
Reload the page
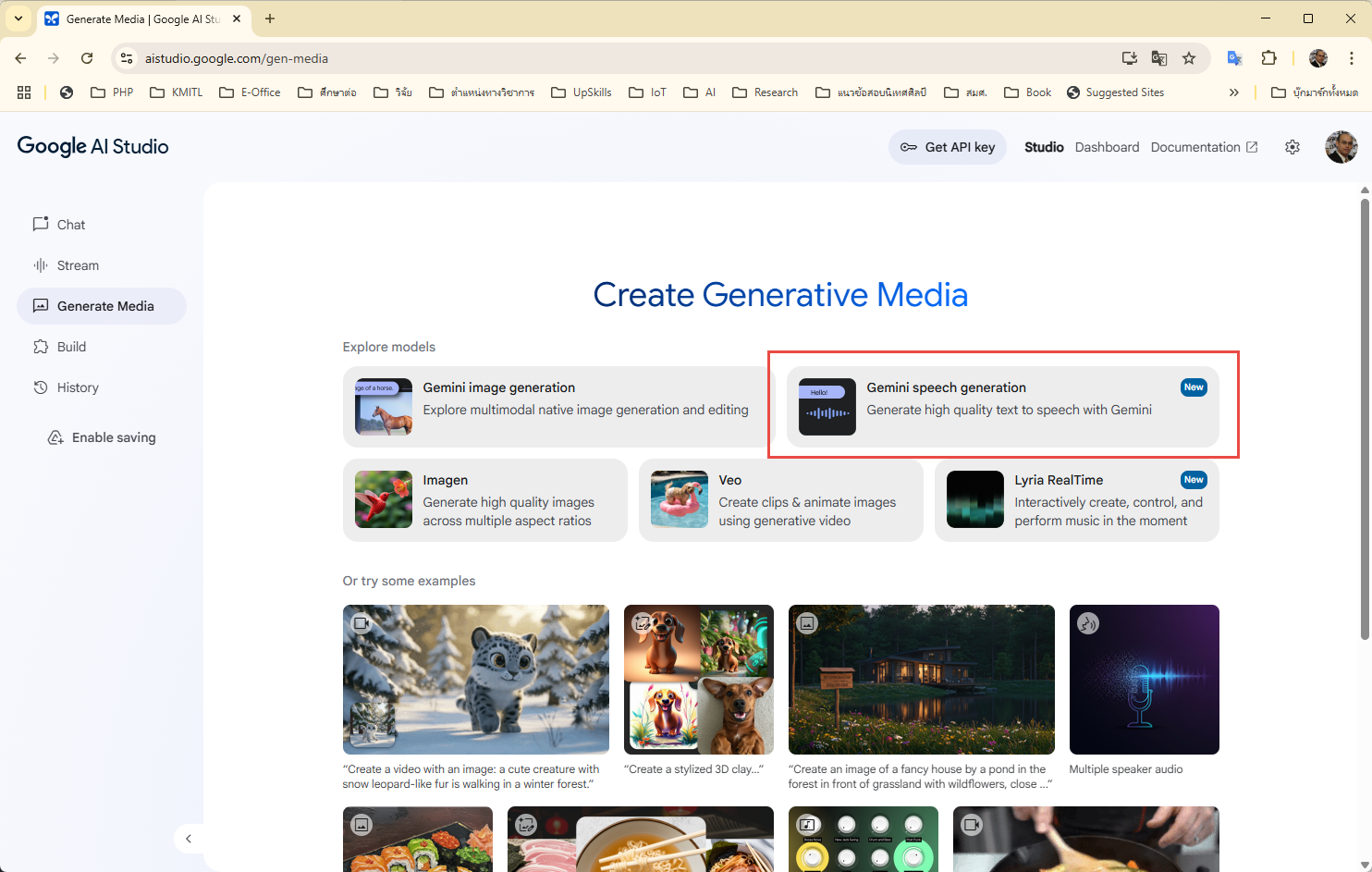click(87, 58)
